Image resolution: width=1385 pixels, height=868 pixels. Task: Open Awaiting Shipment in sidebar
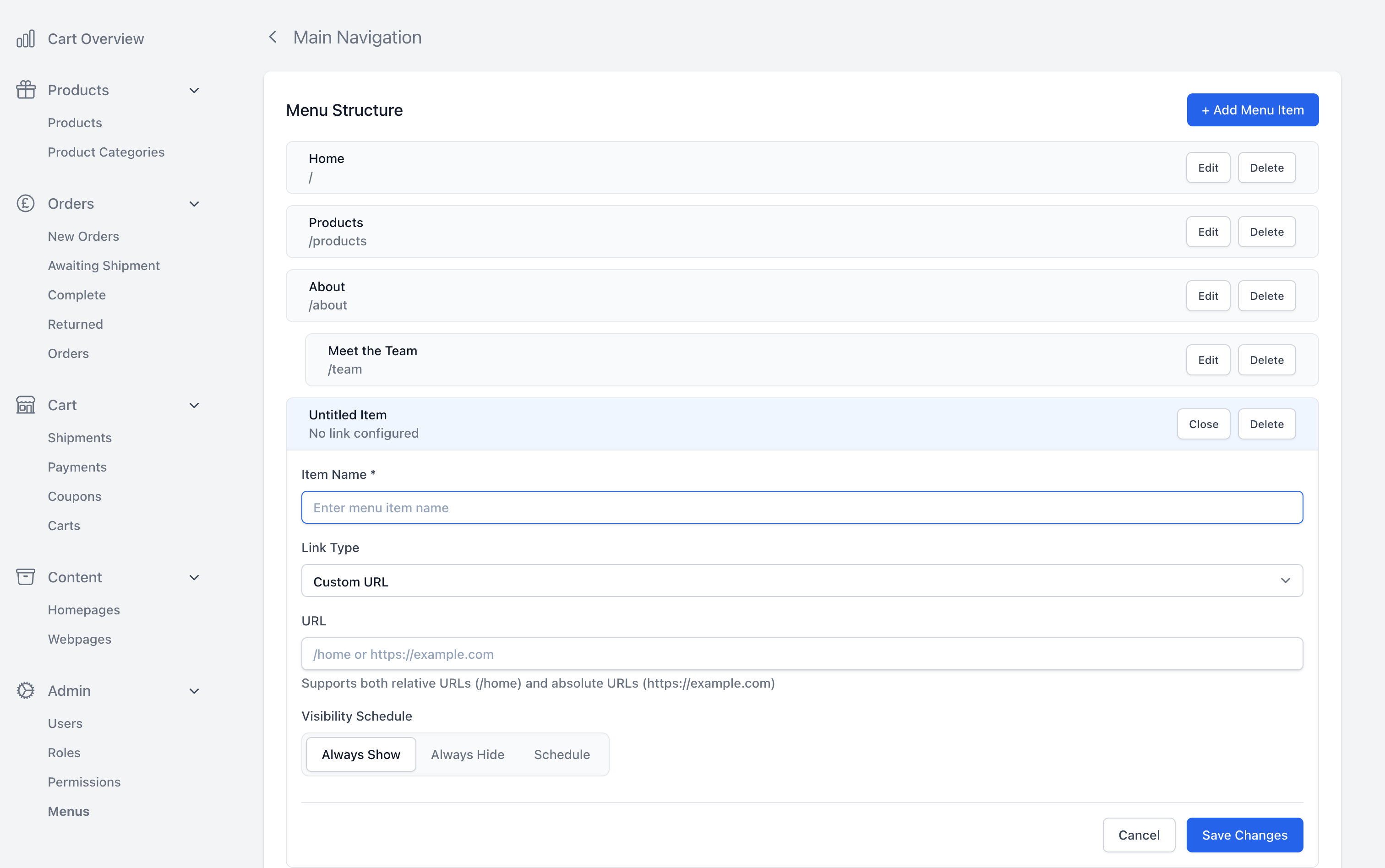tap(104, 266)
